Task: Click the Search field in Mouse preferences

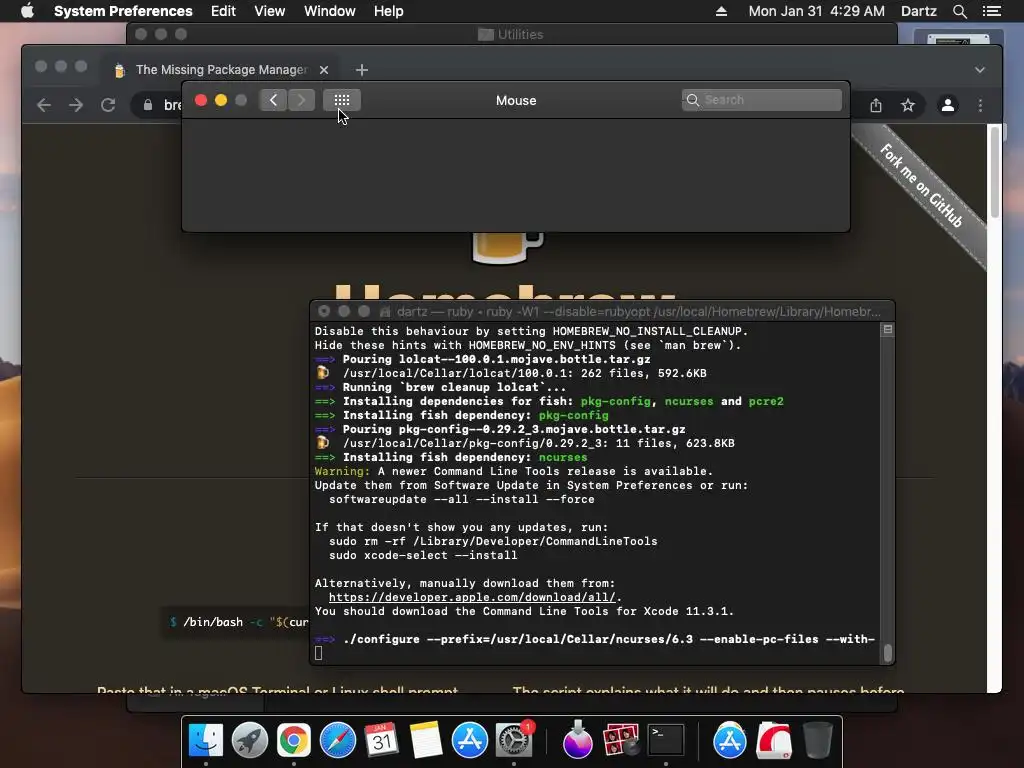Action: (761, 100)
